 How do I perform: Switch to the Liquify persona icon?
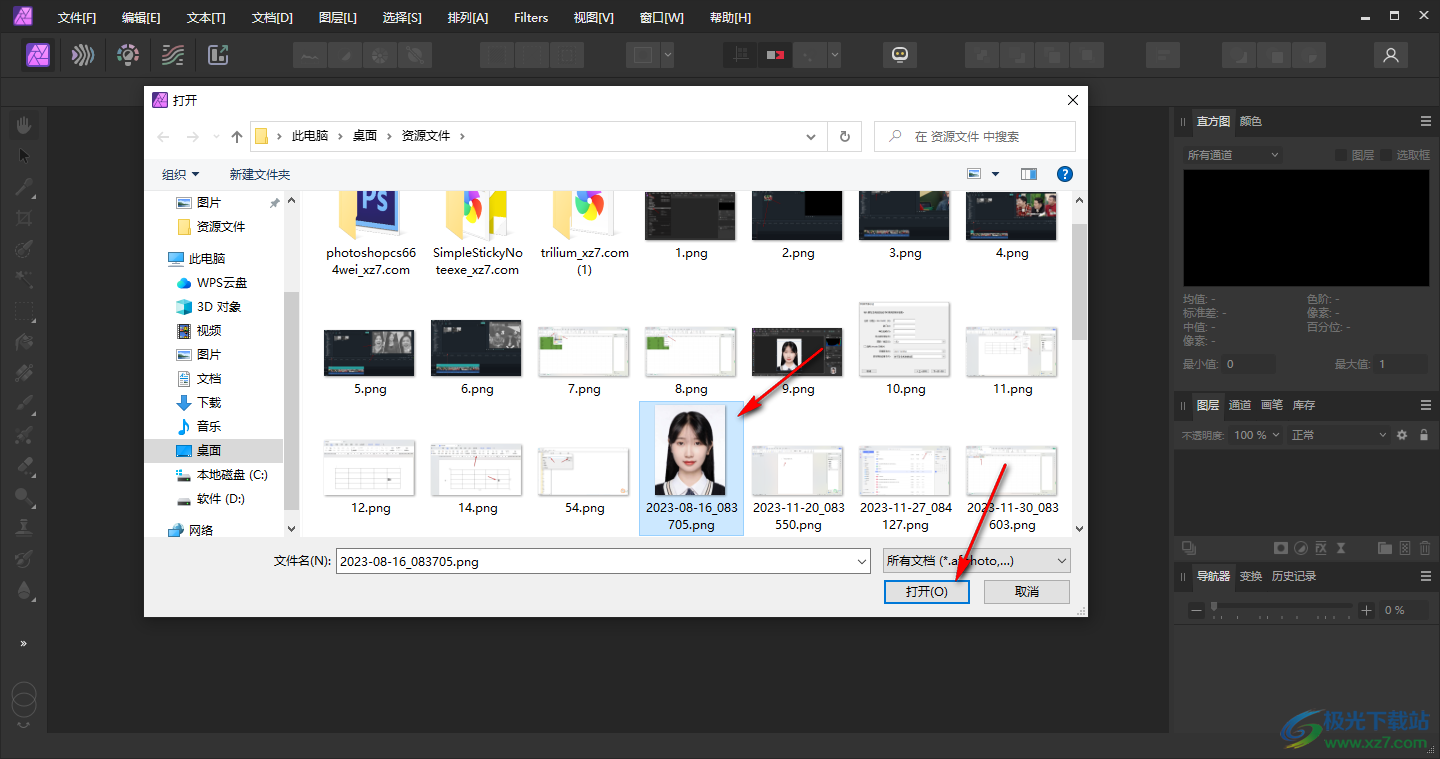coord(82,55)
